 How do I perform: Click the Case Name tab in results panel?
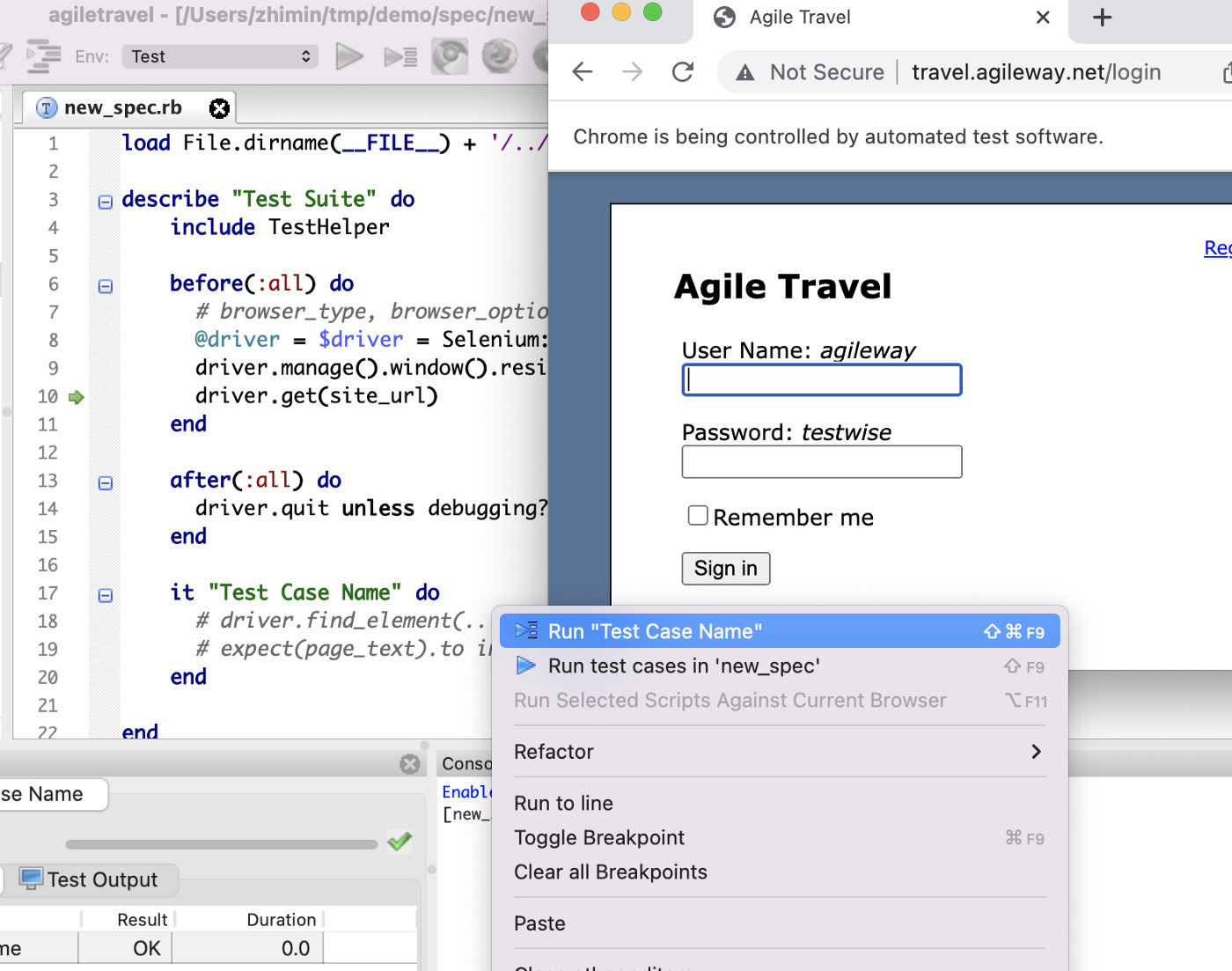tap(53, 794)
